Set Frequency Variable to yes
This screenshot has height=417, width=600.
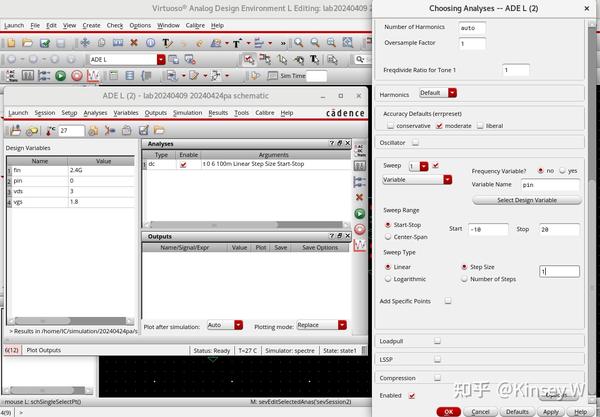click(562, 171)
